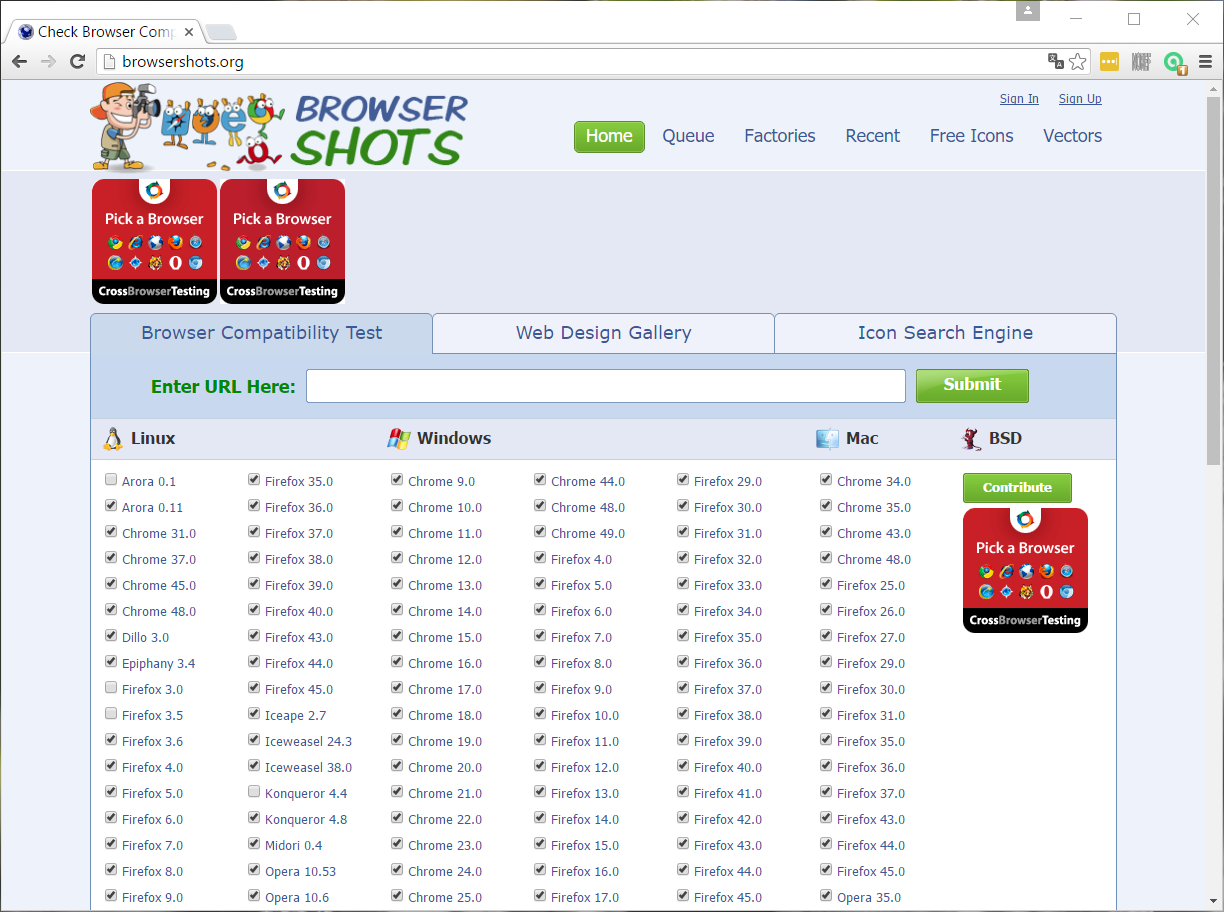This screenshot has height=912, width=1224.
Task: Click the Linux heading text
Action: 153,438
